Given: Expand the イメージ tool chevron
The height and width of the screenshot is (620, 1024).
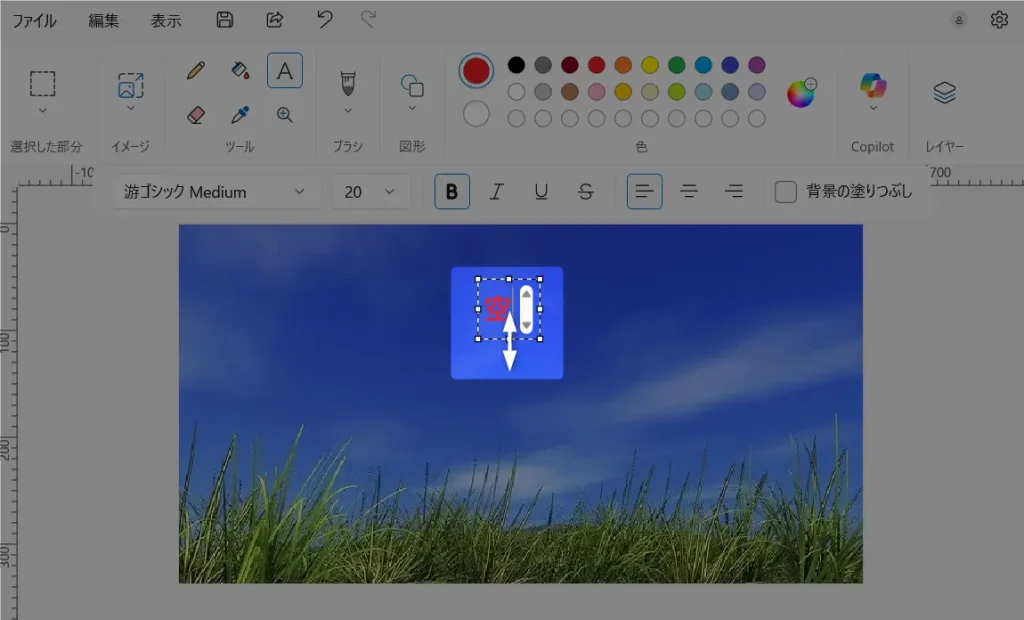Looking at the screenshot, I should (x=131, y=108).
